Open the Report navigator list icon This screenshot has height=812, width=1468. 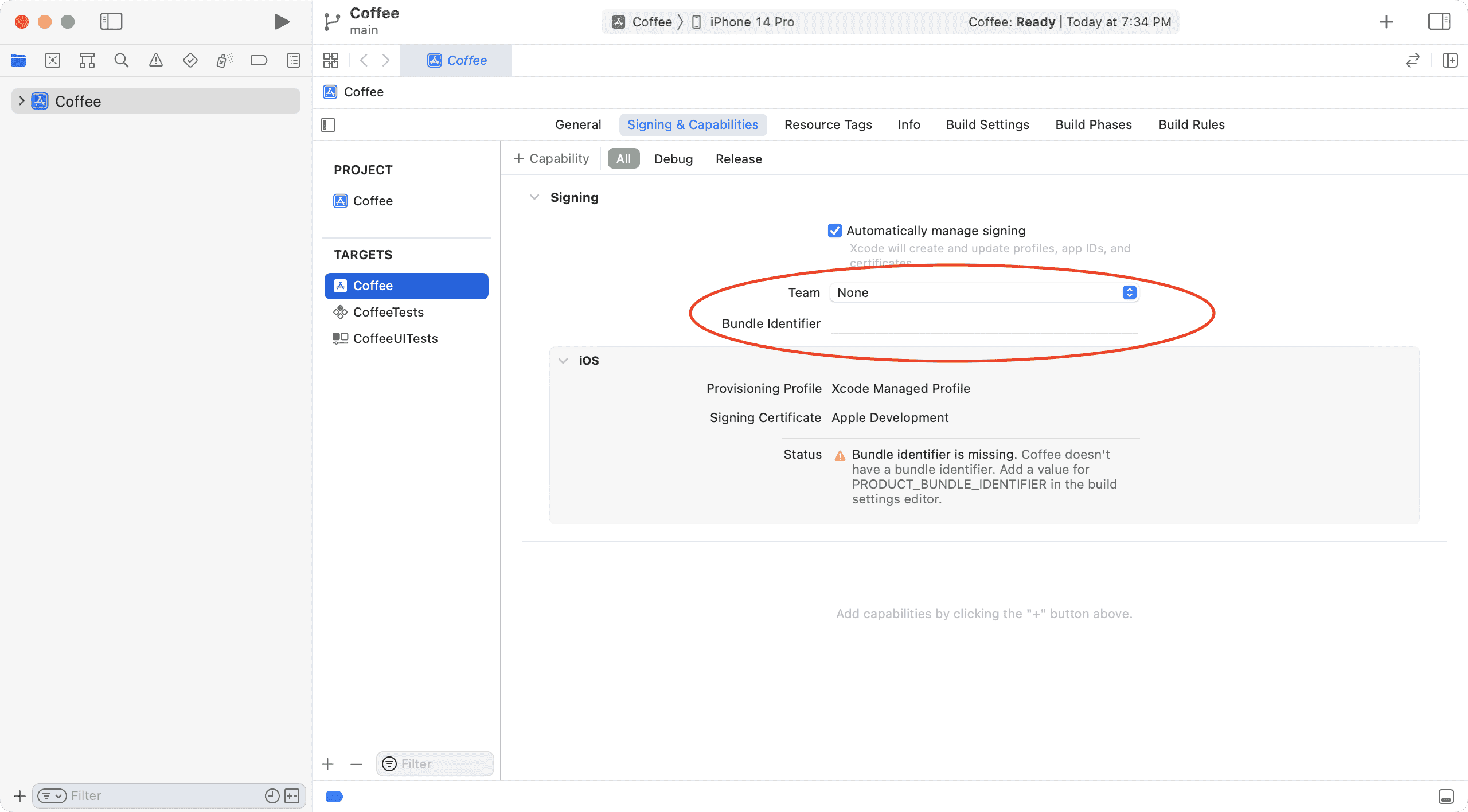coord(293,60)
